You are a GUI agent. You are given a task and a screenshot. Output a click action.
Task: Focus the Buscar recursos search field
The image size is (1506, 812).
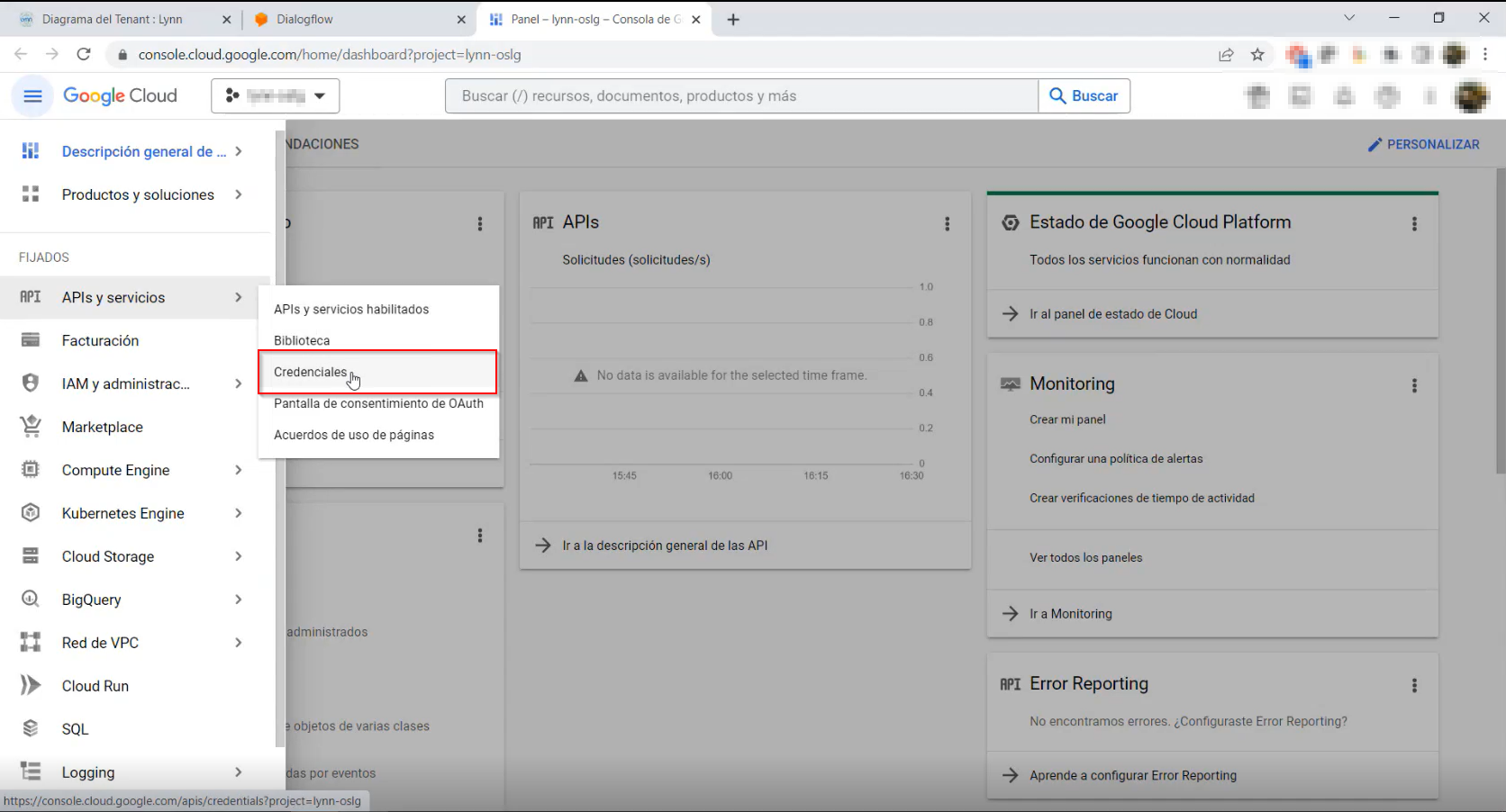741,96
